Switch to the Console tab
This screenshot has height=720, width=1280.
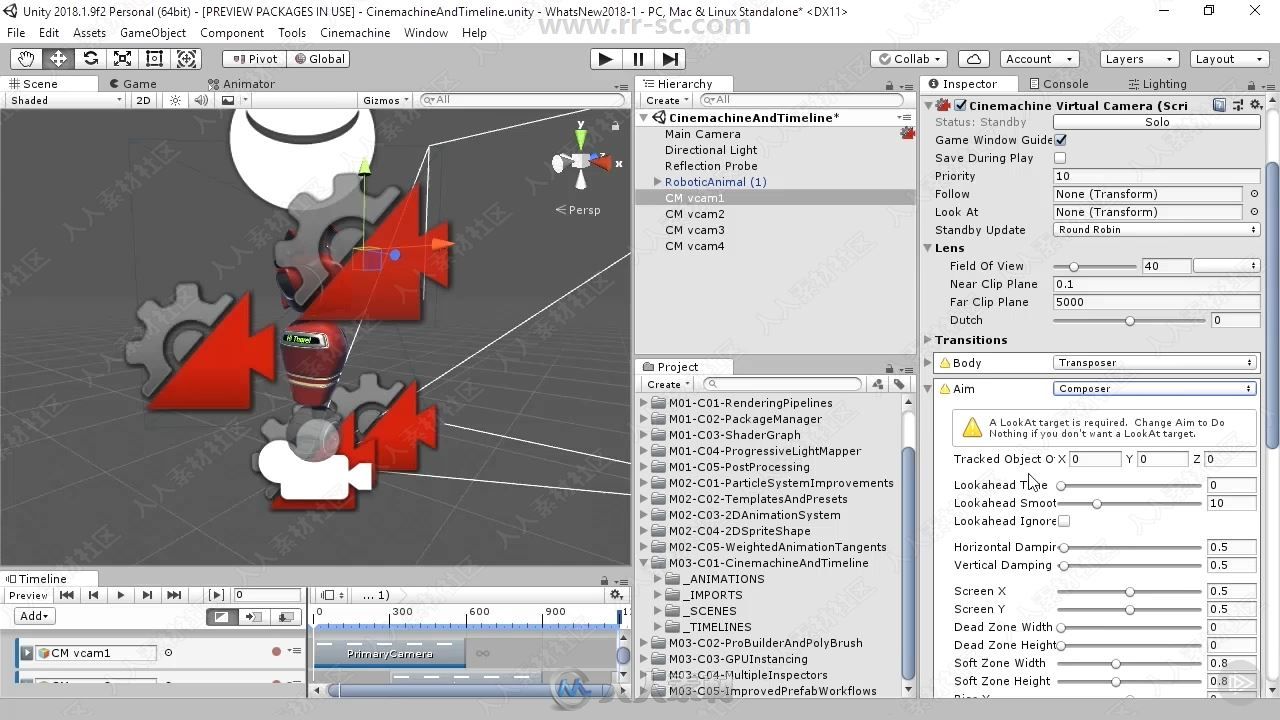pyautogui.click(x=1058, y=84)
